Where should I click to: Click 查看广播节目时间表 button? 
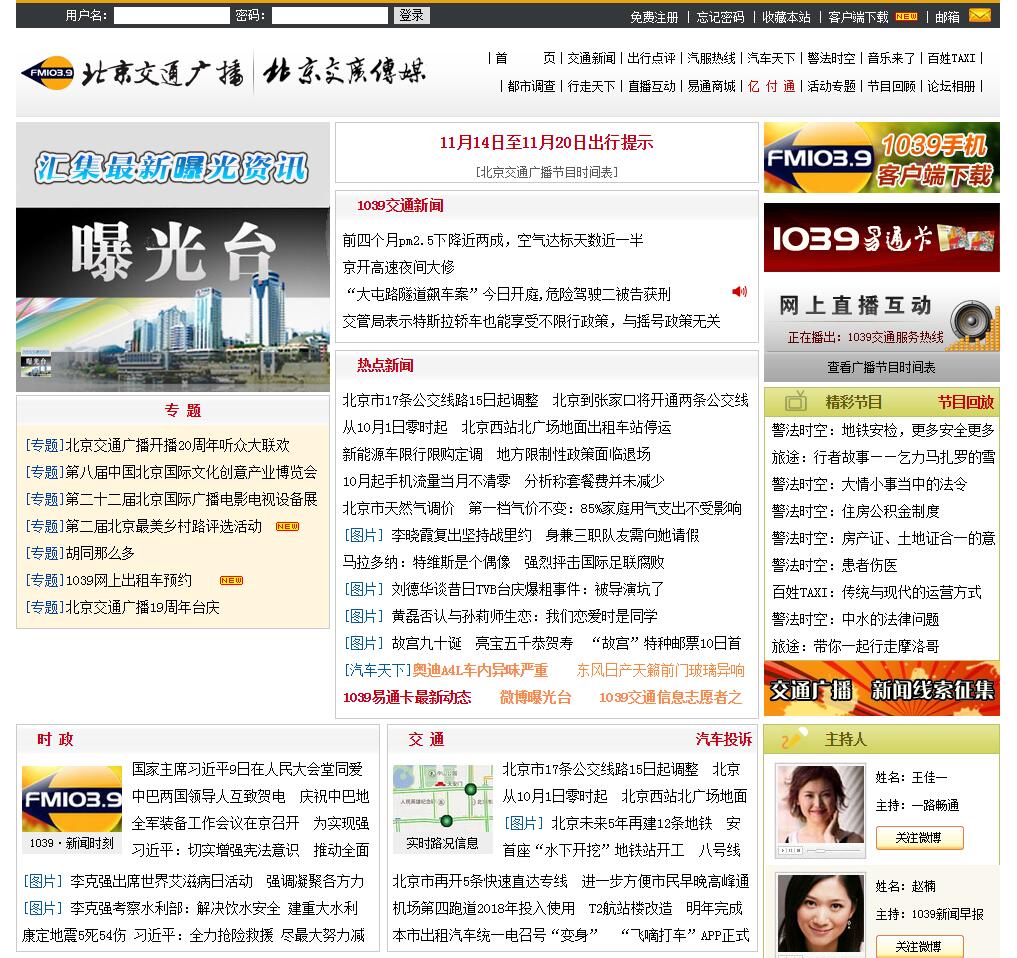tap(881, 367)
